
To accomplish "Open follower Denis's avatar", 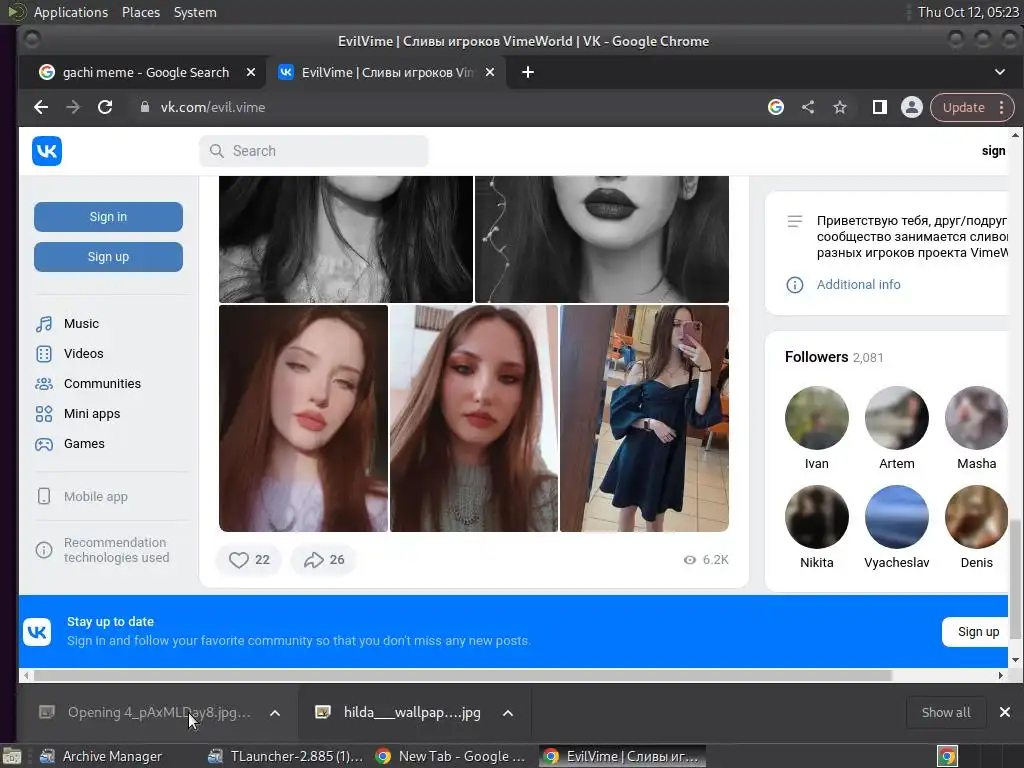I will point(977,517).
